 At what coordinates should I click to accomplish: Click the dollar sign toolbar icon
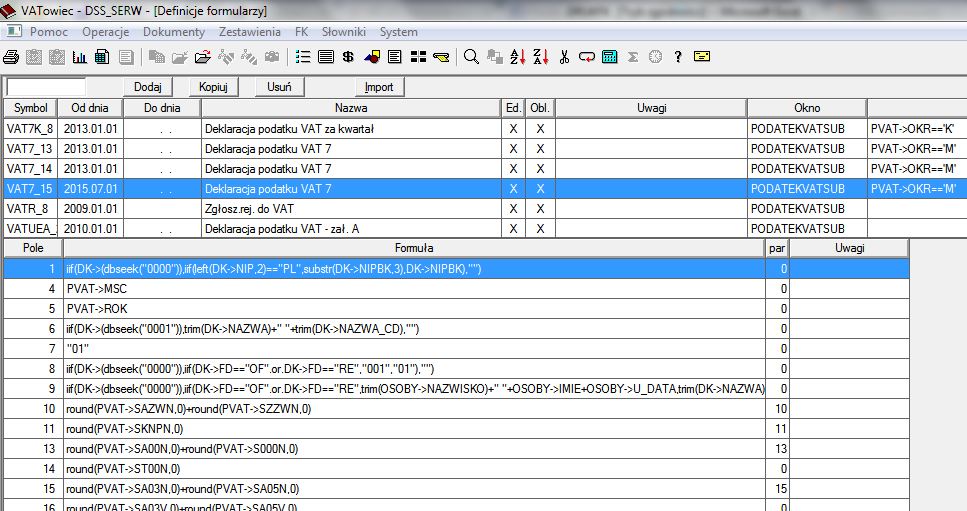(x=348, y=56)
